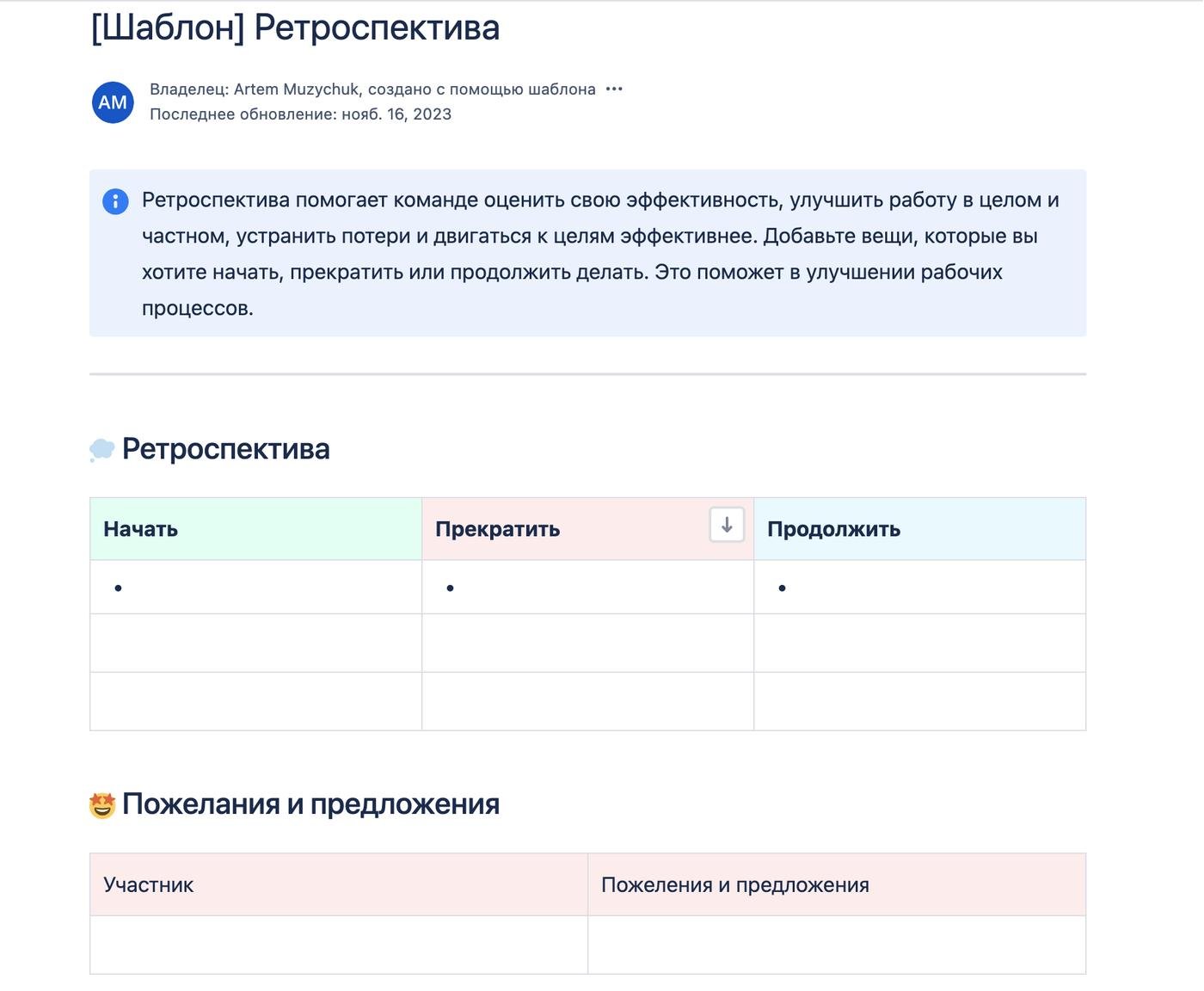Open the three-dots menu beside owner info

coord(613,89)
